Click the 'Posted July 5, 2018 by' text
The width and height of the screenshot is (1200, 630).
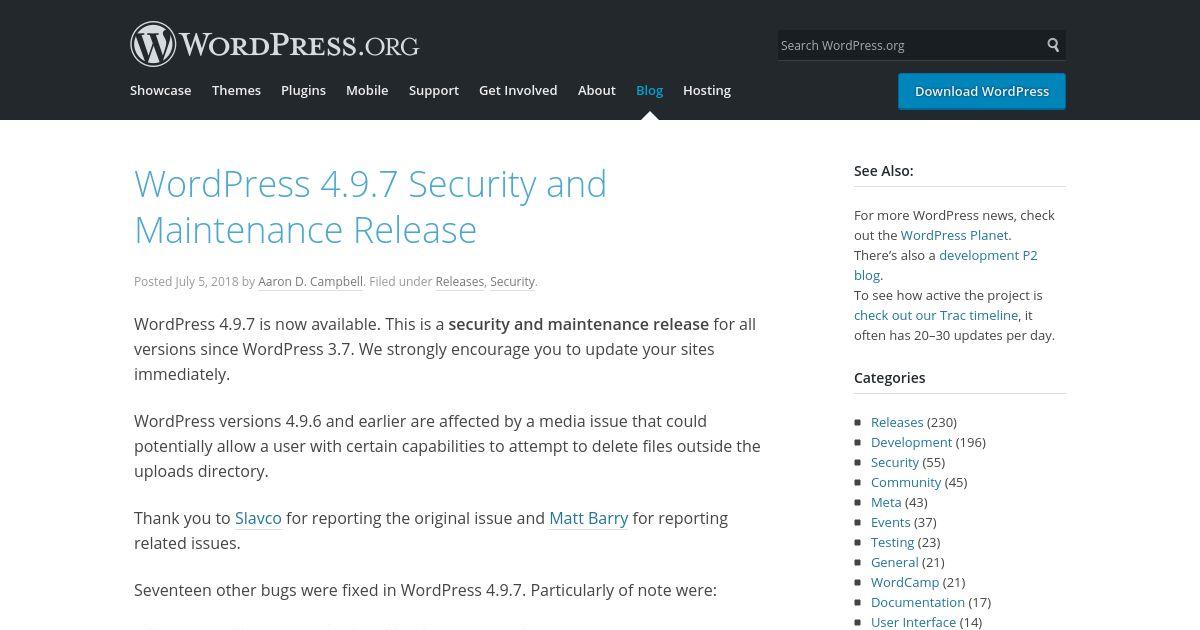point(195,282)
